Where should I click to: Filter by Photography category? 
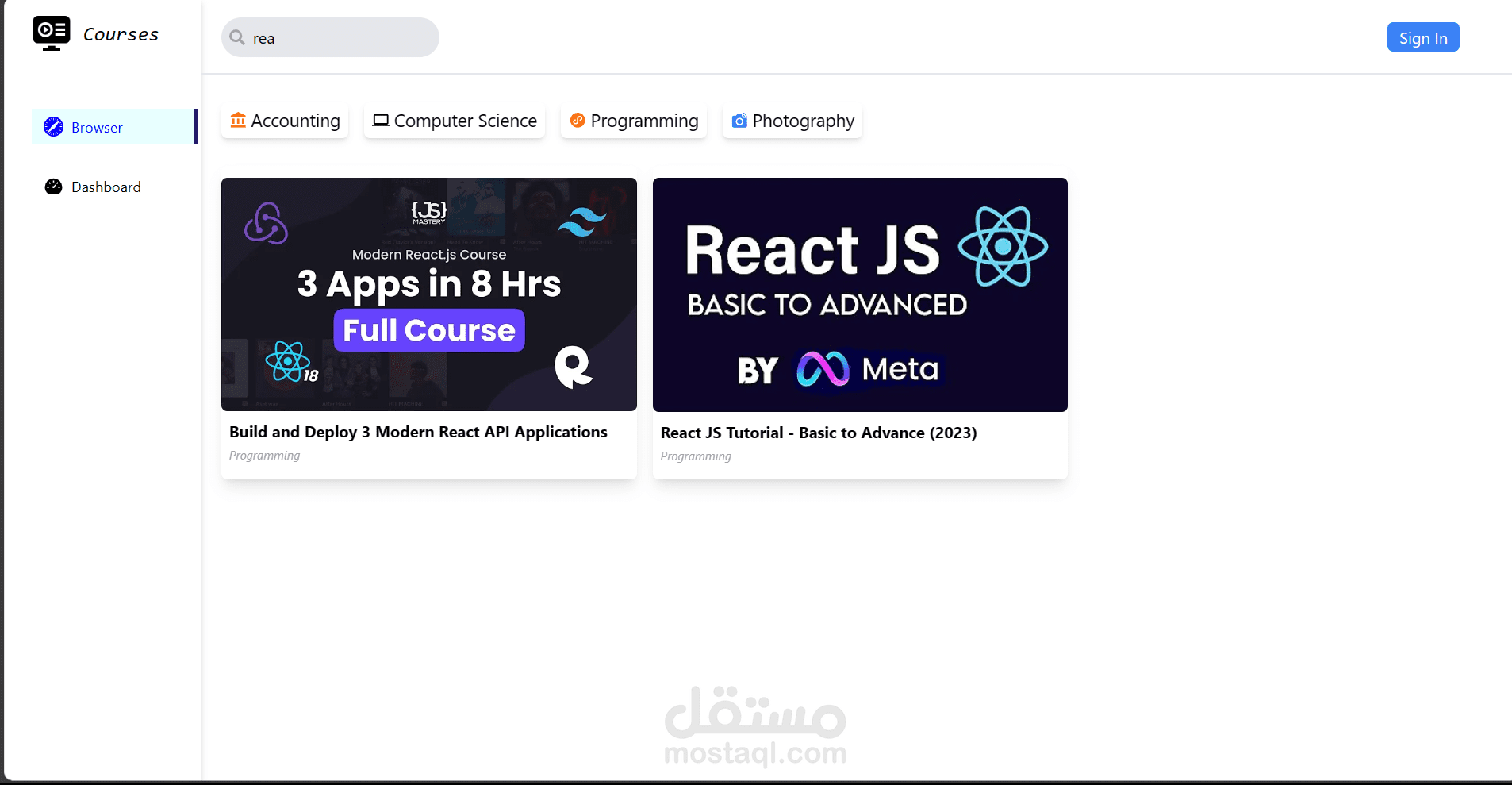point(792,121)
